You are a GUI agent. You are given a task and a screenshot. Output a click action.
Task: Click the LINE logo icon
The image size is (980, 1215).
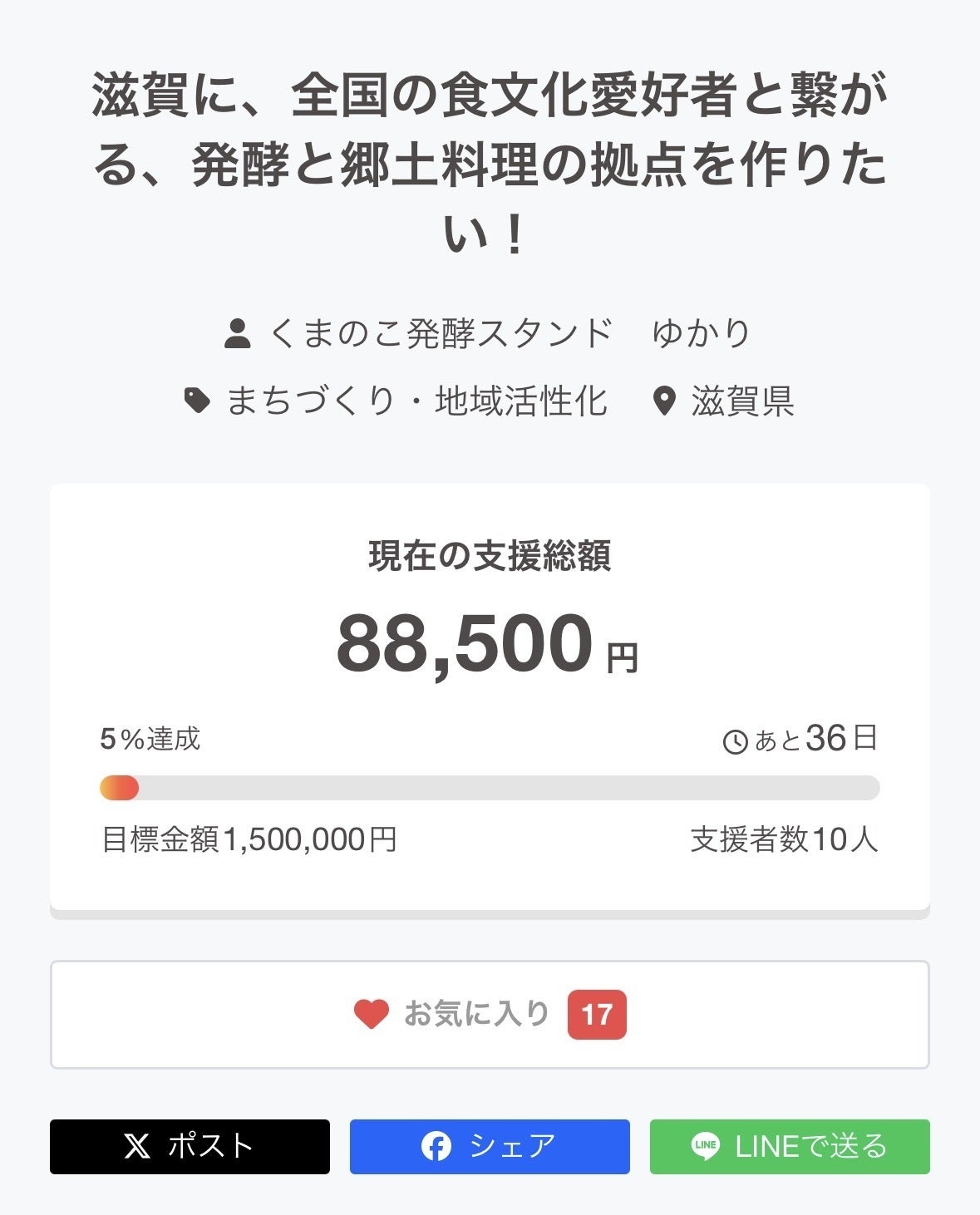click(x=705, y=1147)
